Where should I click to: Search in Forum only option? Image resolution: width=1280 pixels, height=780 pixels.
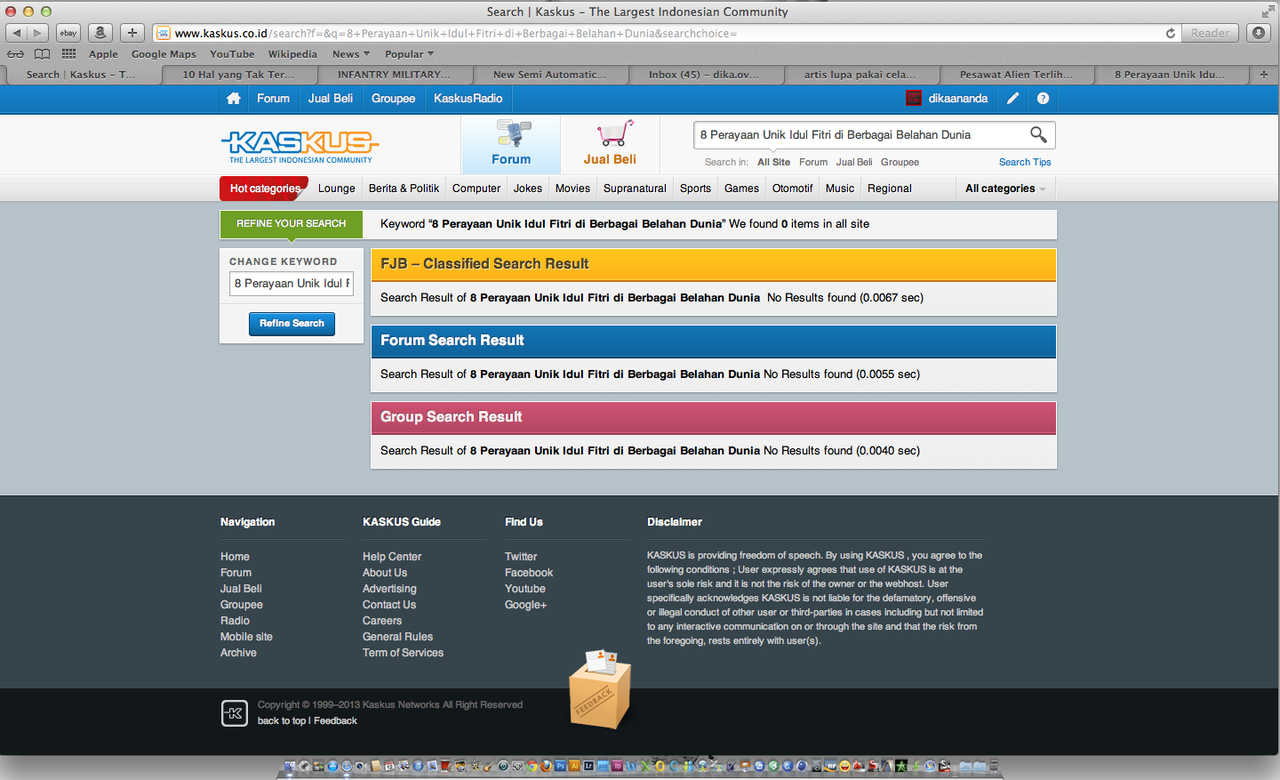pos(813,162)
